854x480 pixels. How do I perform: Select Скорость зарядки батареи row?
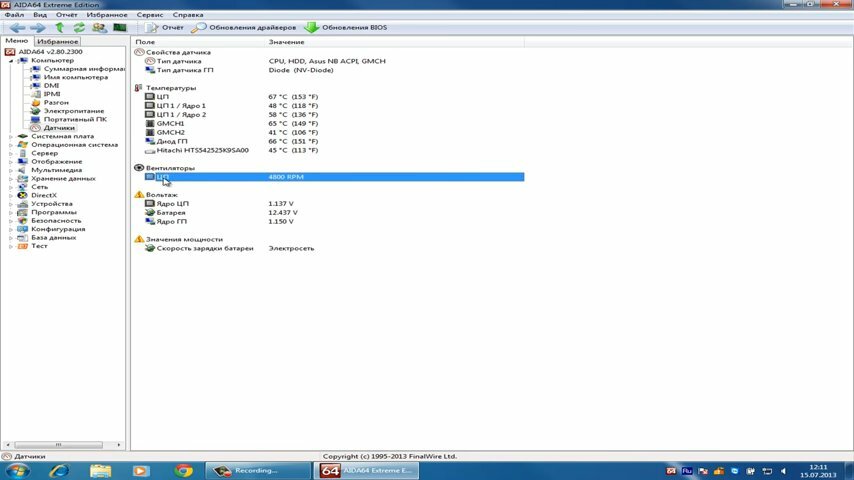click(x=329, y=248)
